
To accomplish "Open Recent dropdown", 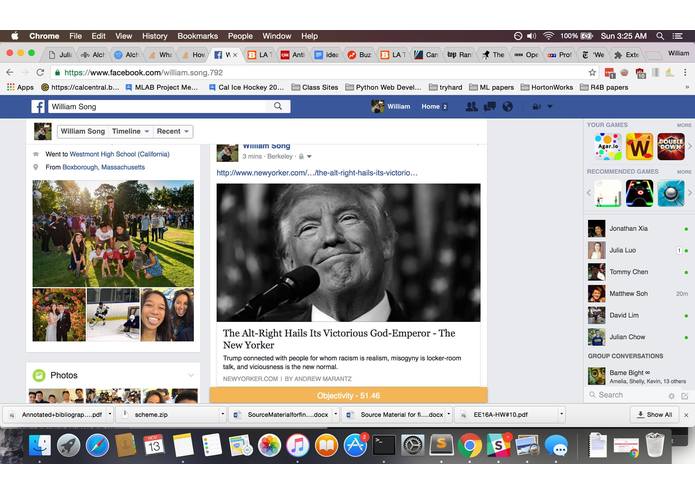I will coord(173,131).
